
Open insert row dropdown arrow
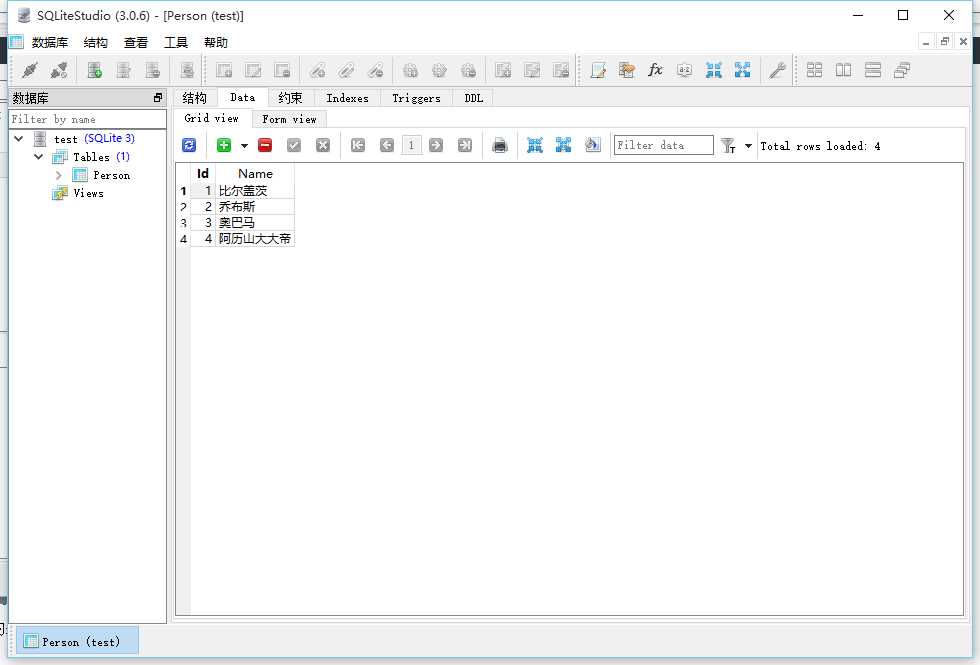(244, 146)
